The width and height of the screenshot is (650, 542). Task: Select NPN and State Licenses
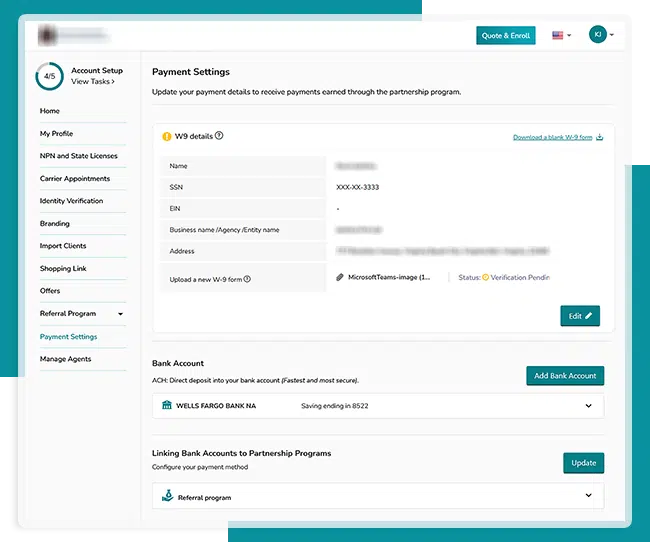click(79, 156)
